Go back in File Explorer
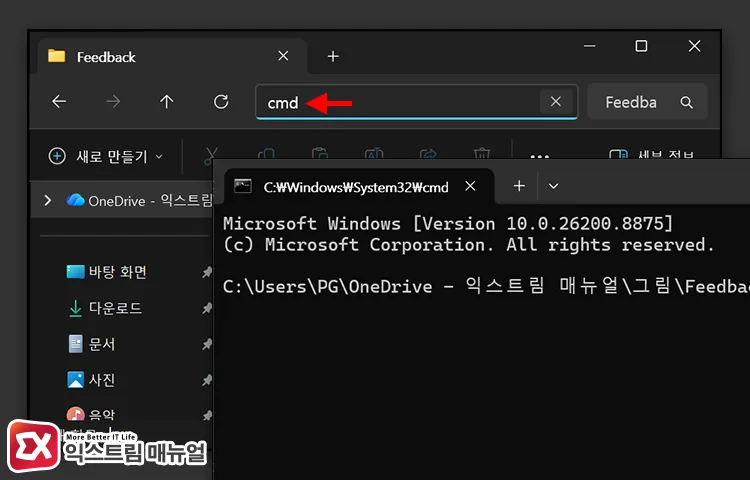This screenshot has height=480, width=750. (59, 101)
